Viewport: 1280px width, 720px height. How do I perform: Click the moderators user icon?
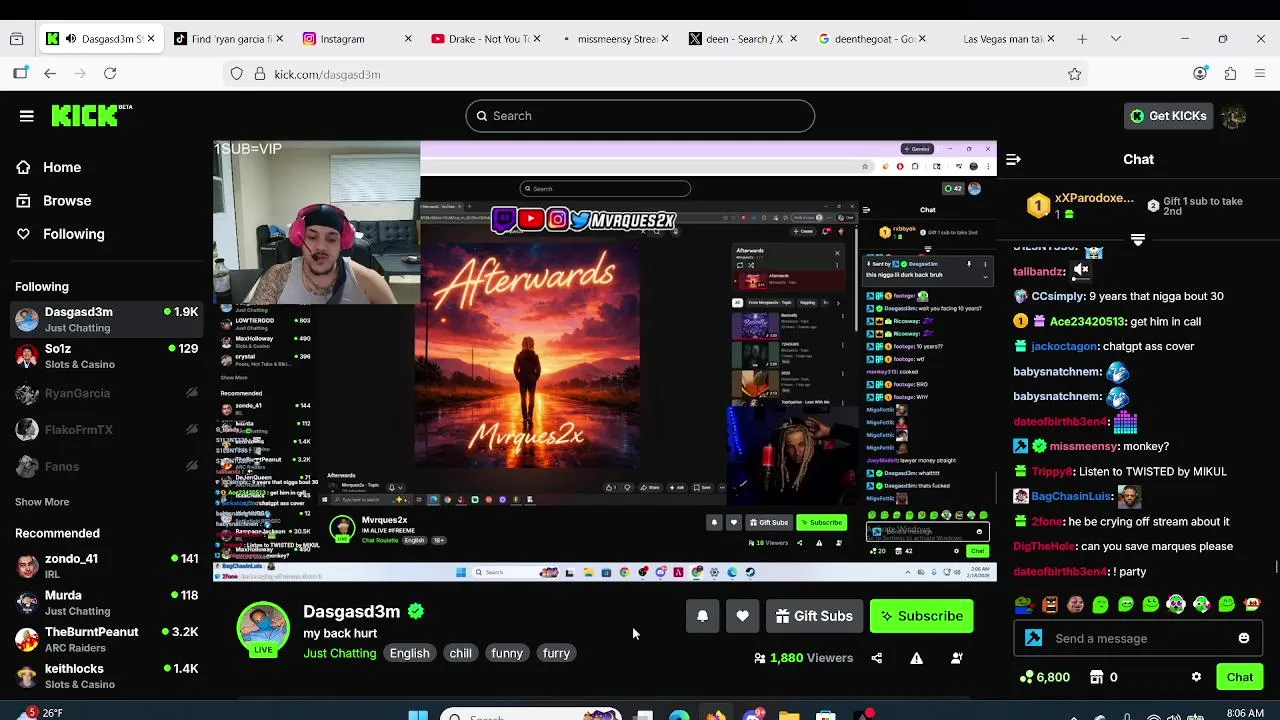point(957,658)
